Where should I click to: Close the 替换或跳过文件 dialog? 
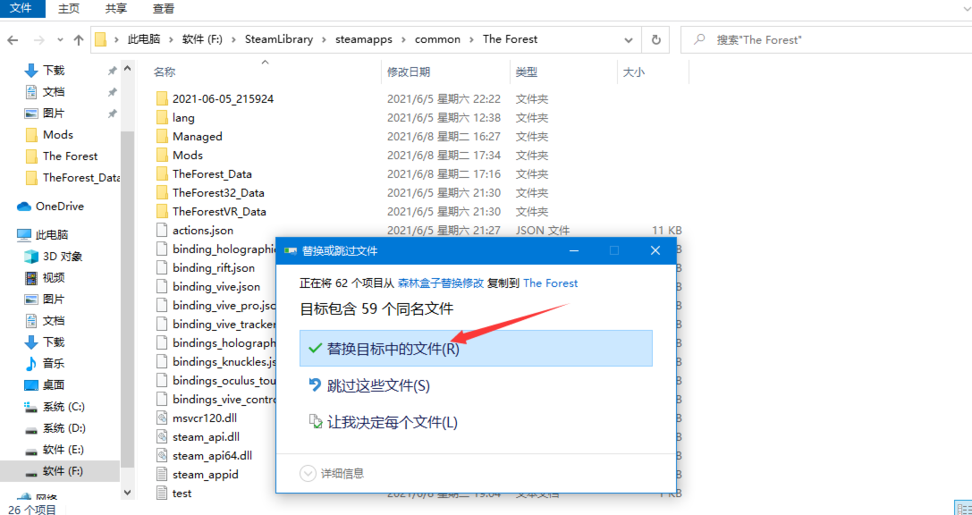655,250
